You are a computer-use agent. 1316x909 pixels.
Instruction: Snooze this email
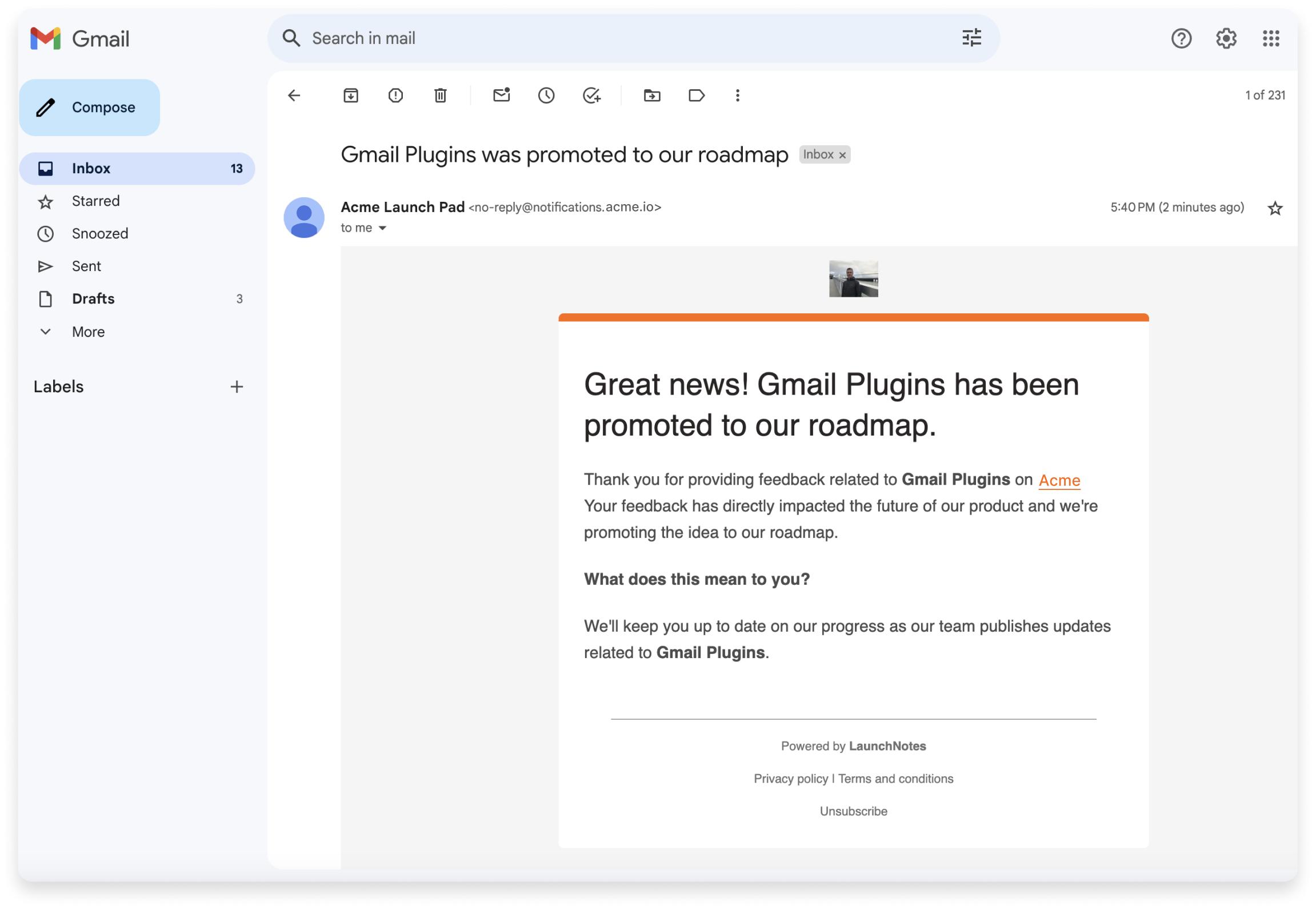[x=546, y=95]
